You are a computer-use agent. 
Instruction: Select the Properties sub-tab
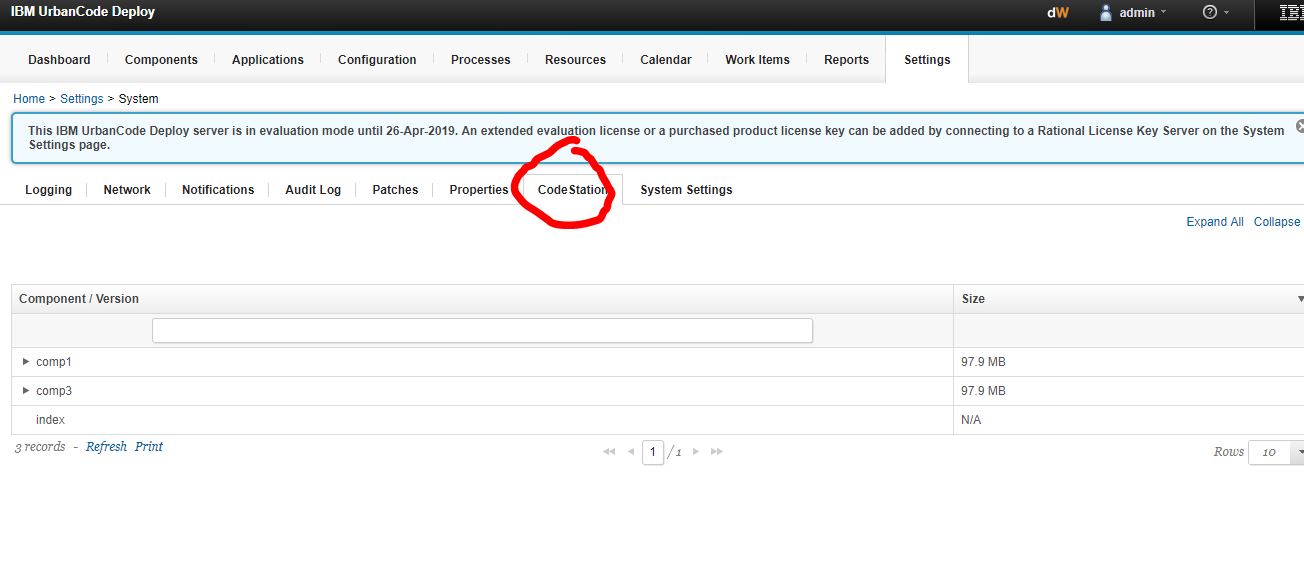(479, 190)
